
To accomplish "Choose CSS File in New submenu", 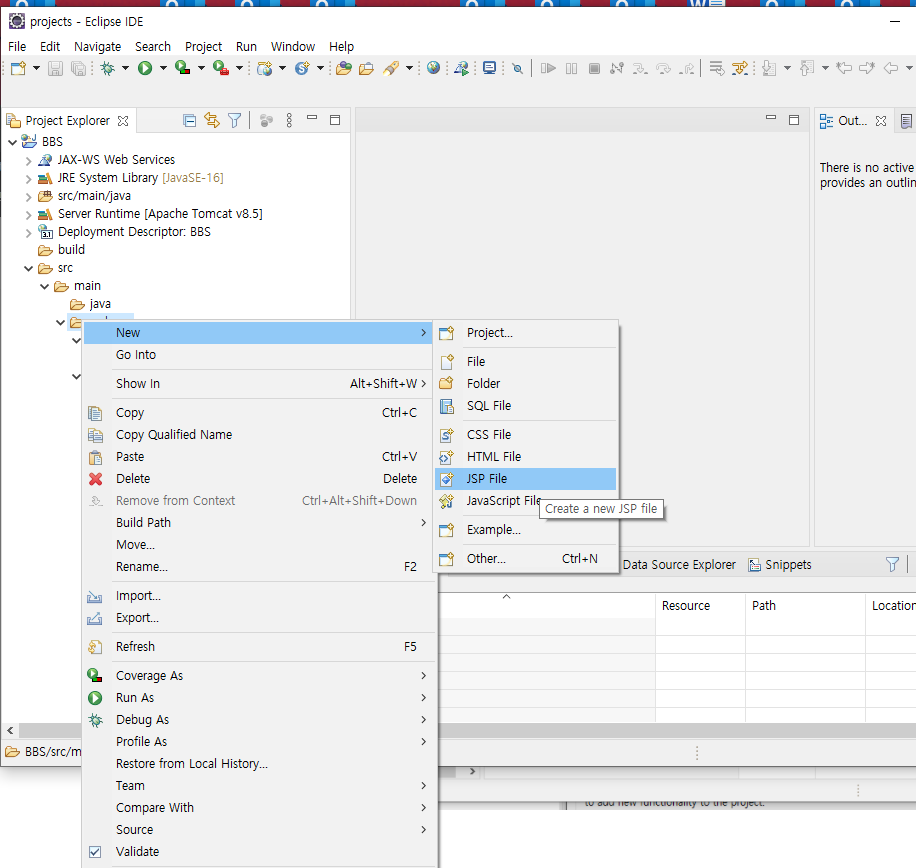I will click(526, 435).
